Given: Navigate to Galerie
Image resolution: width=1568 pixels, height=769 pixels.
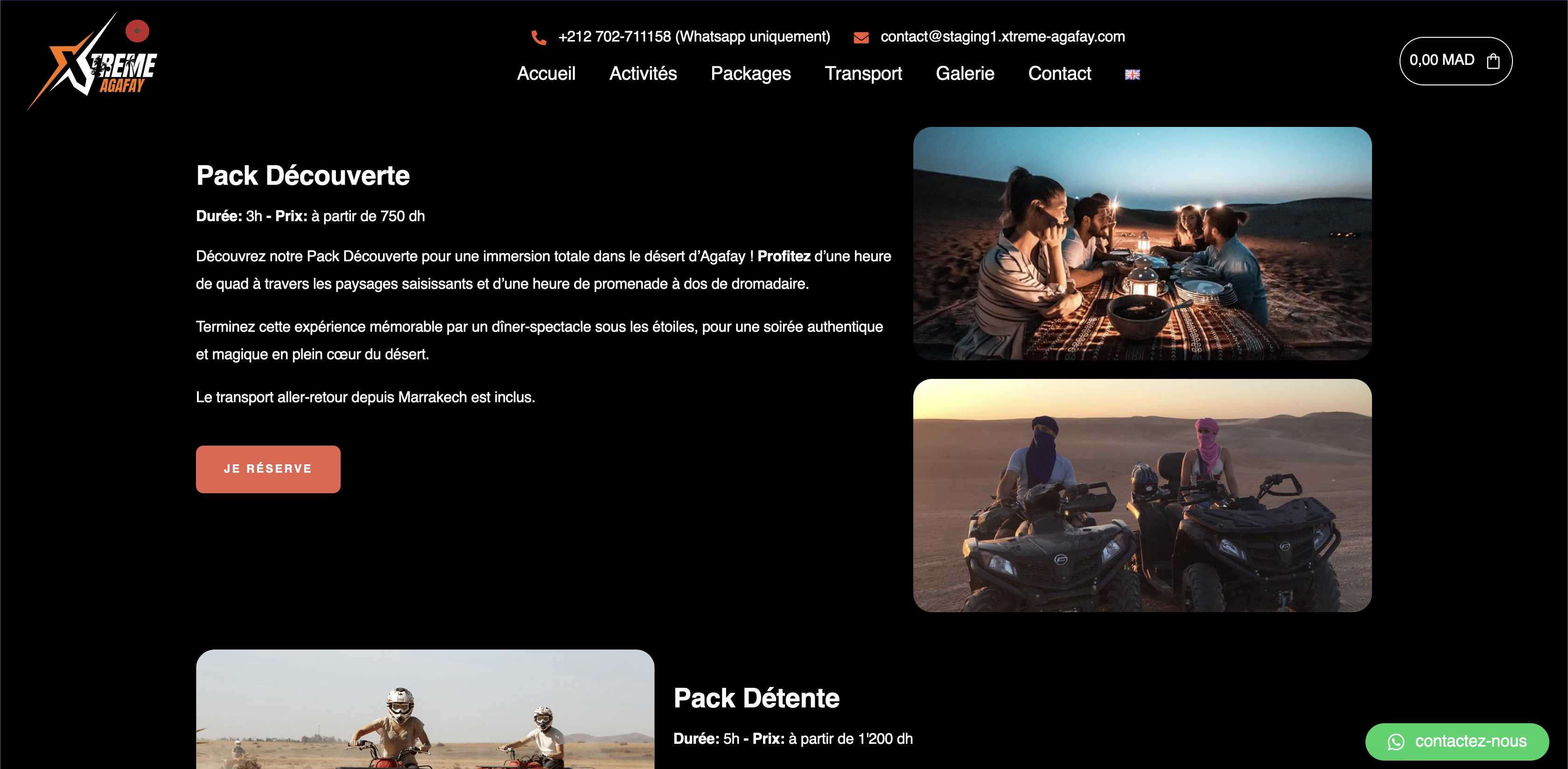Looking at the screenshot, I should coord(965,74).
